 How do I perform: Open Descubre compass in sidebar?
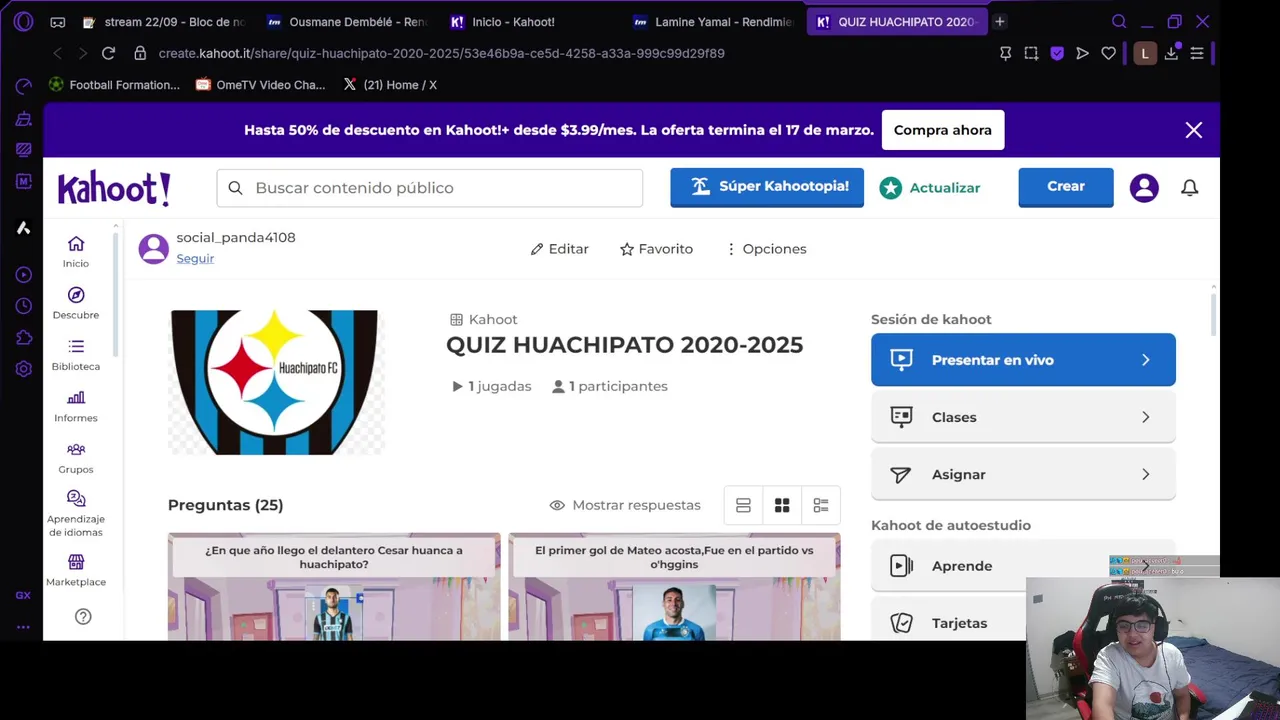tap(76, 303)
